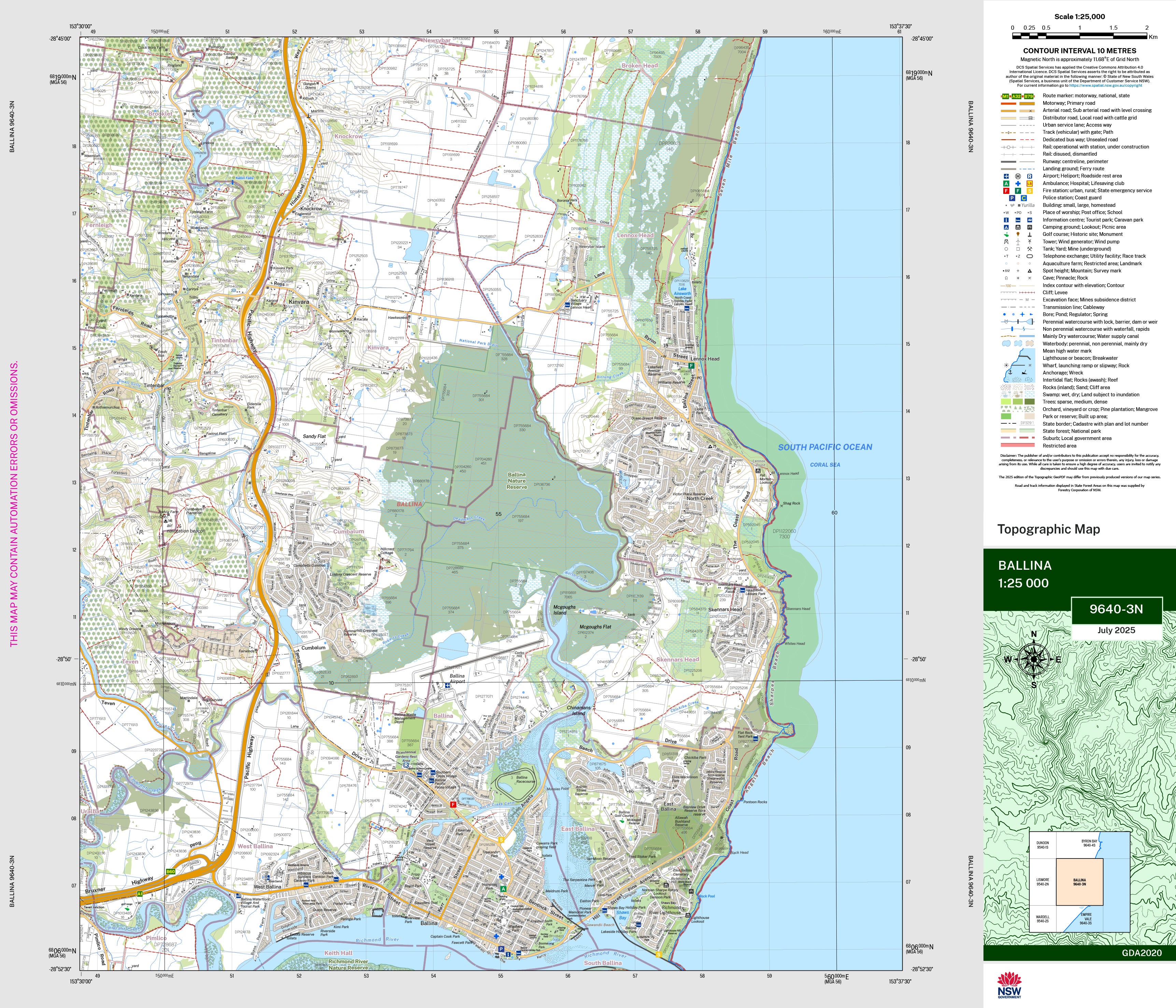Viewport: 1176px width, 1008px height.
Task: Click the Coast guard C legend icon
Action: point(1024,198)
